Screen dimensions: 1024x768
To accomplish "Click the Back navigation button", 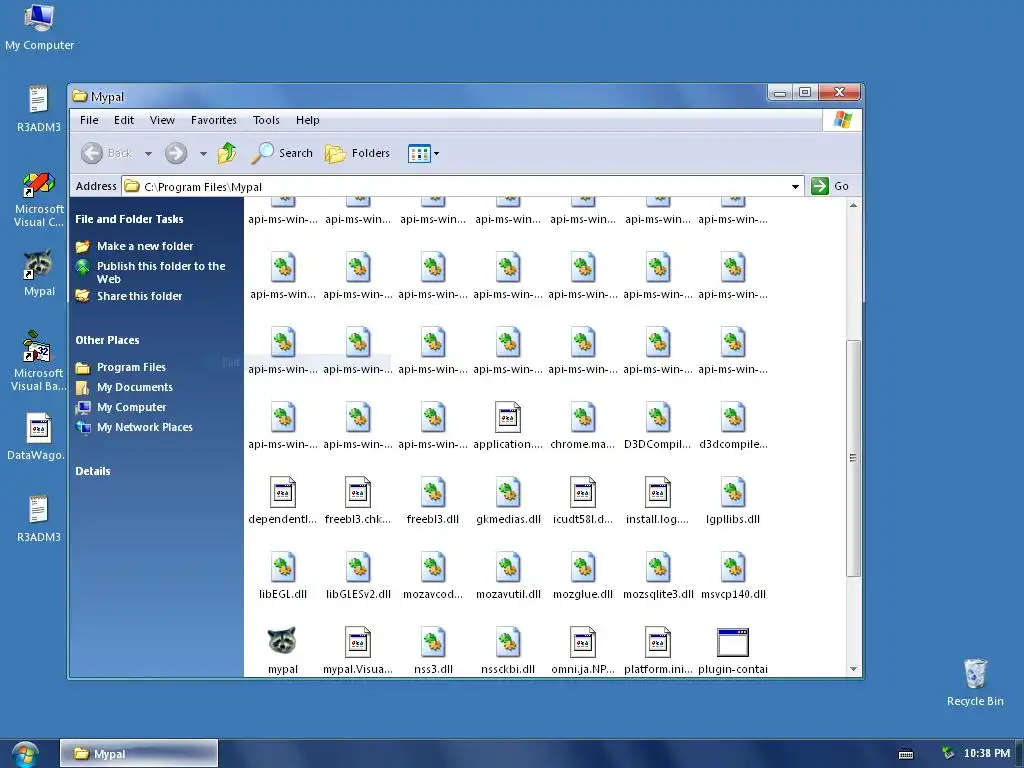I will (106, 153).
